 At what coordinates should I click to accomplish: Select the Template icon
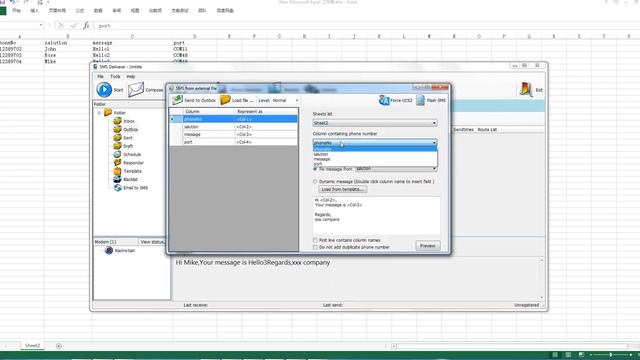point(118,171)
